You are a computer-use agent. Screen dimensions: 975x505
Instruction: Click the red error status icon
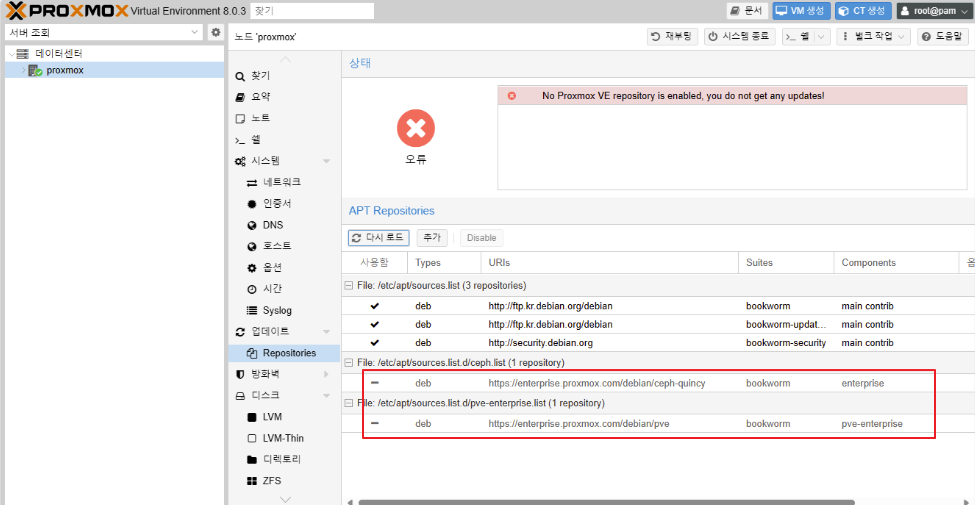(416, 128)
